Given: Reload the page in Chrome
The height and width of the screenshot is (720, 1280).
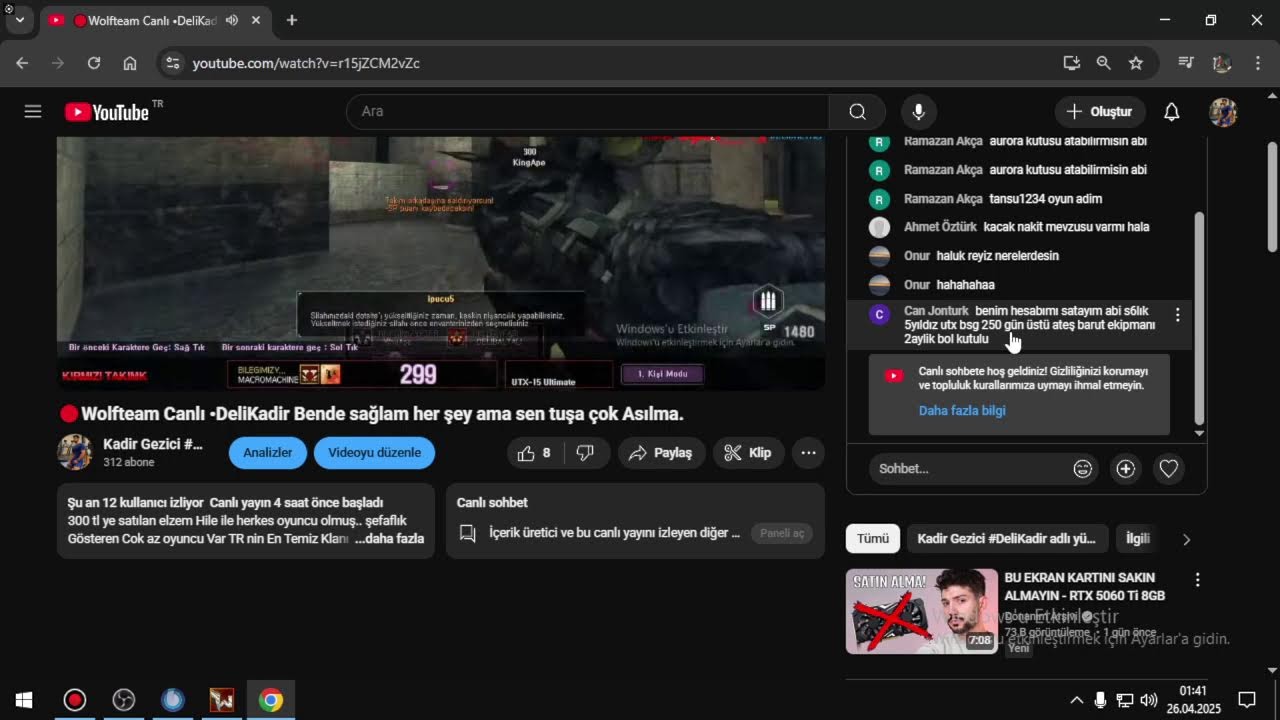Looking at the screenshot, I should click(x=94, y=63).
